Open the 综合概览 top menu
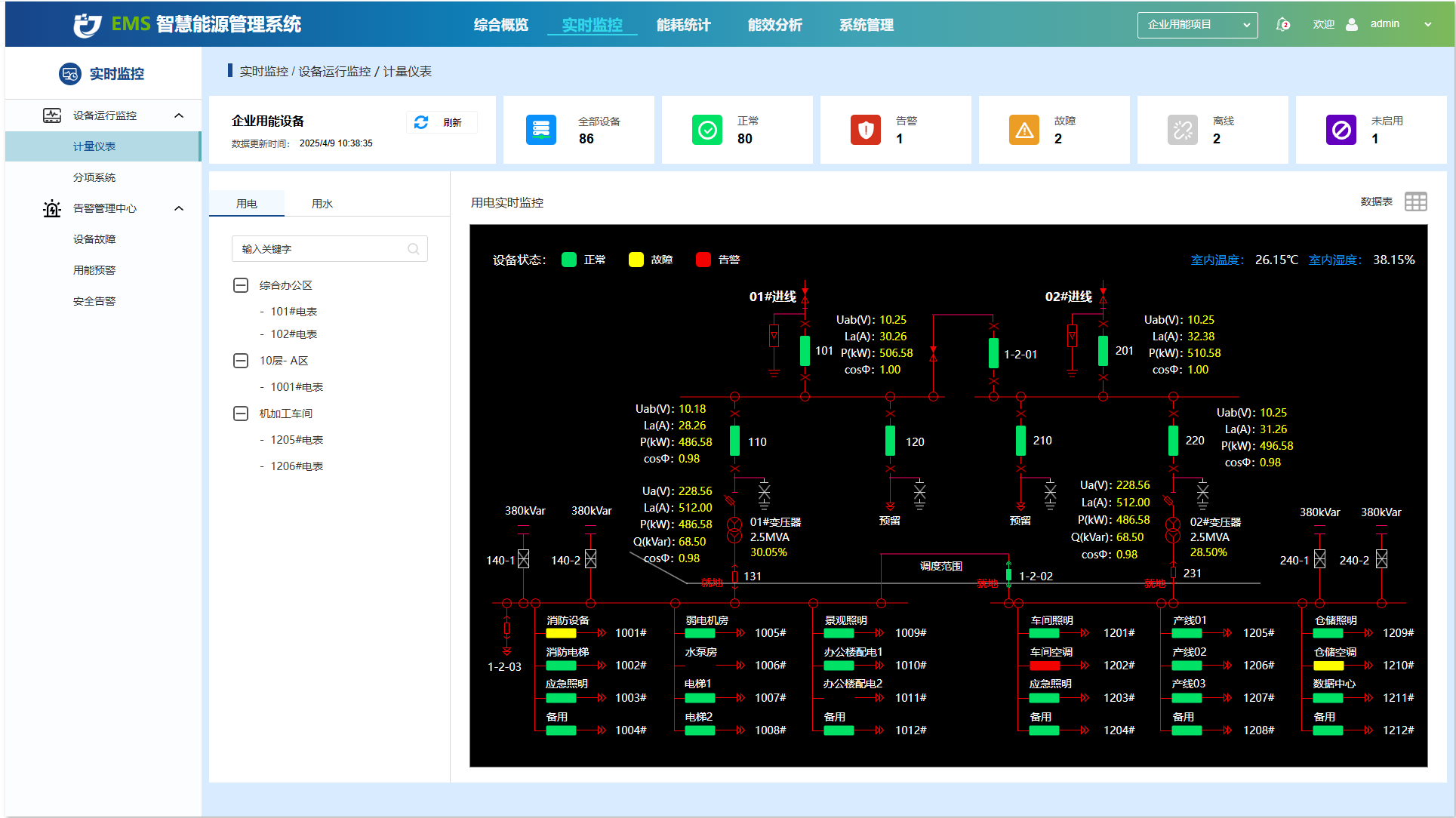 tap(501, 25)
